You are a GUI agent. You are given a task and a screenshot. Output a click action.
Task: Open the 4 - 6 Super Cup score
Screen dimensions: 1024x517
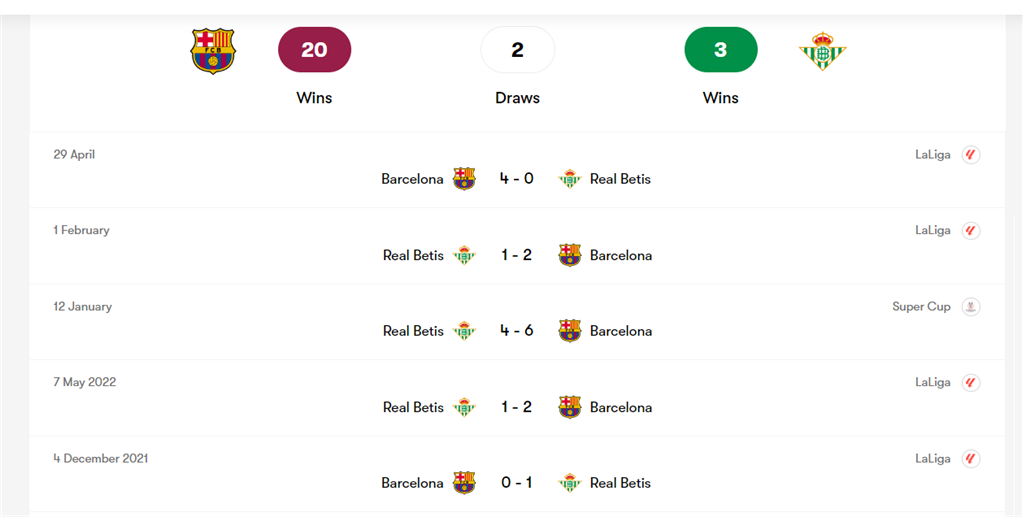pos(517,330)
